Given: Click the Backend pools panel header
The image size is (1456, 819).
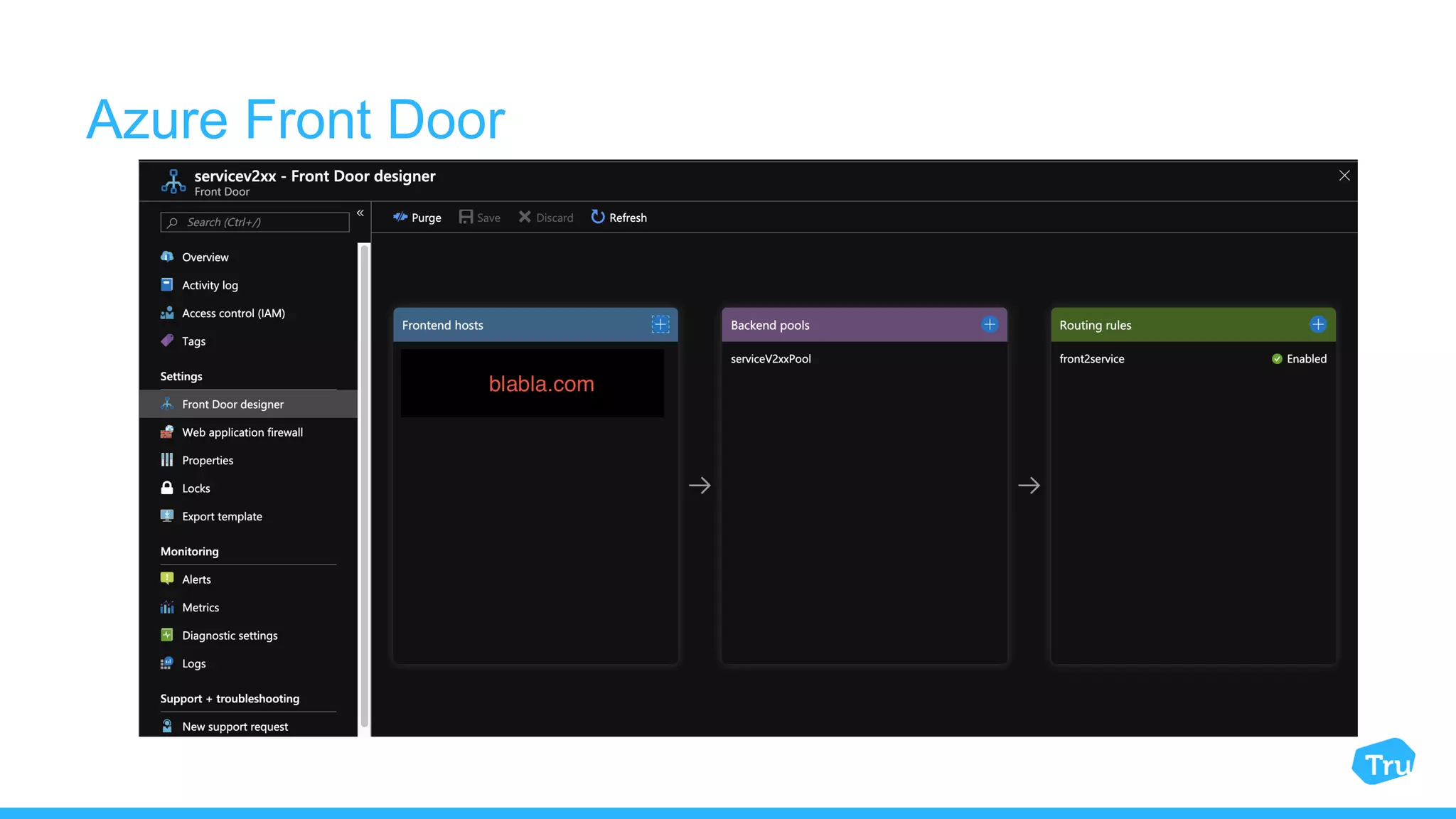Looking at the screenshot, I should pos(864,325).
